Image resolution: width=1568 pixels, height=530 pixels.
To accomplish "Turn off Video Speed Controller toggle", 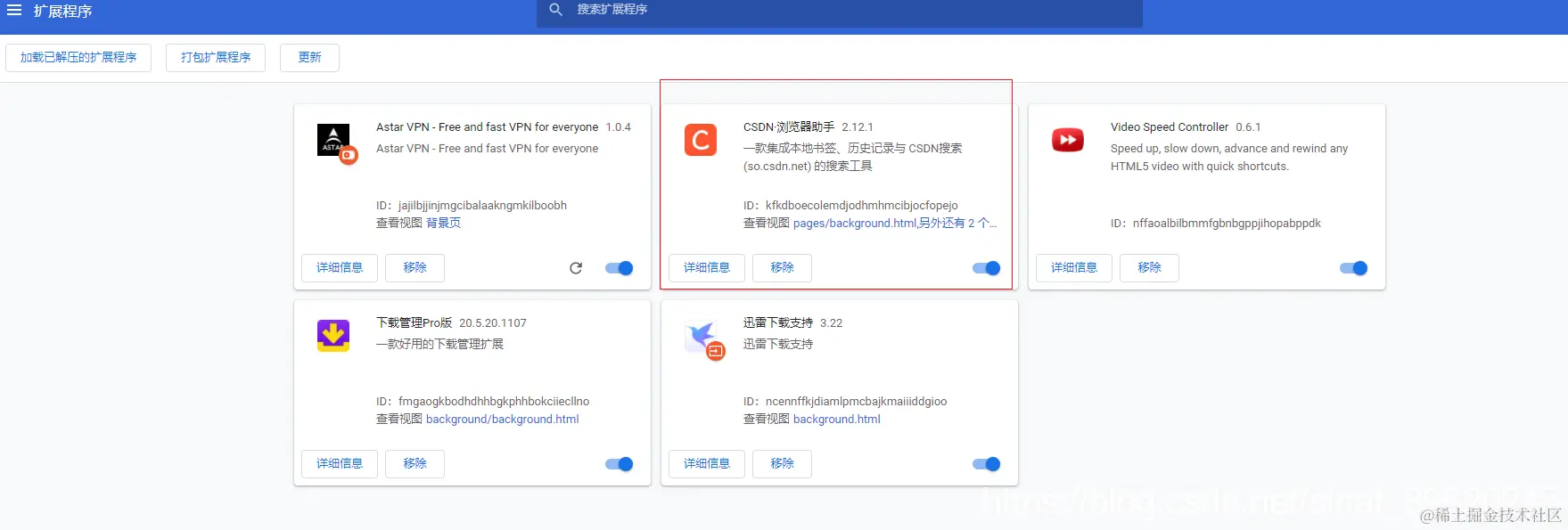I will [x=1354, y=268].
